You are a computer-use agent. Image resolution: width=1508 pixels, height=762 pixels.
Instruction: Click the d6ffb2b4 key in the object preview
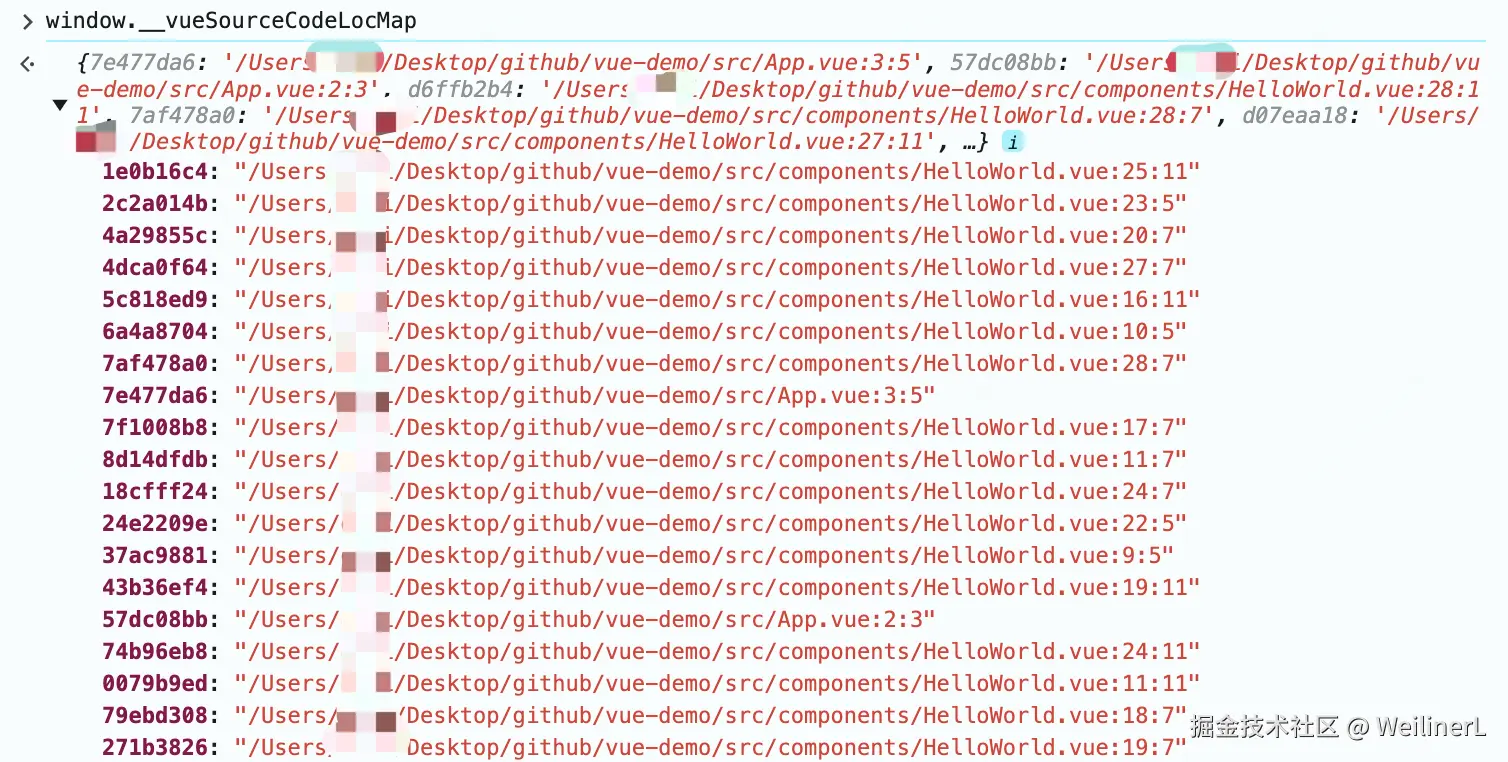(x=463, y=89)
